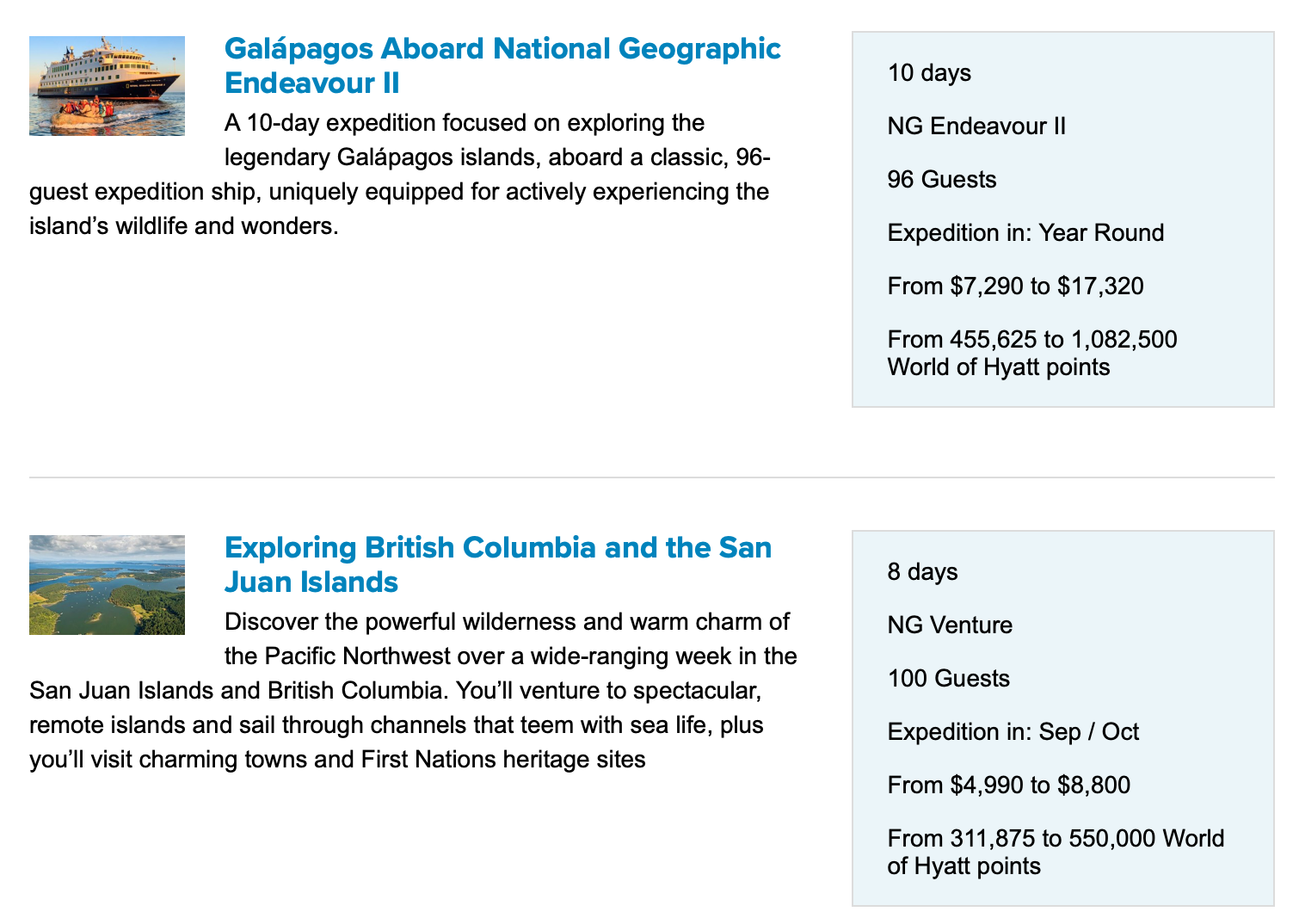Click the "100 Guests" capacity text
The width and height of the screenshot is (1299, 924).
[x=948, y=679]
